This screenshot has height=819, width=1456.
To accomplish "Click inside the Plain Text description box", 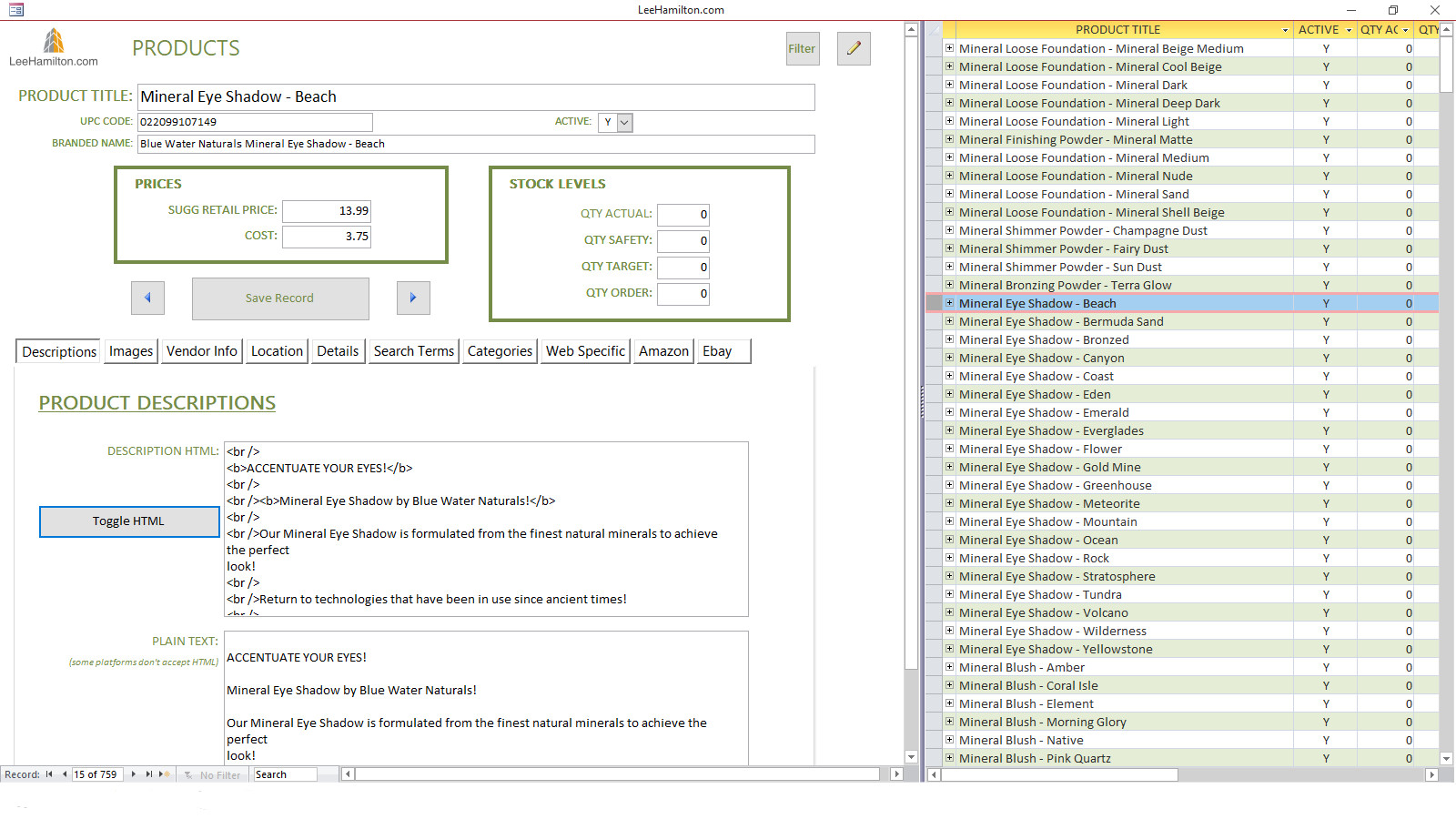I will [486, 698].
